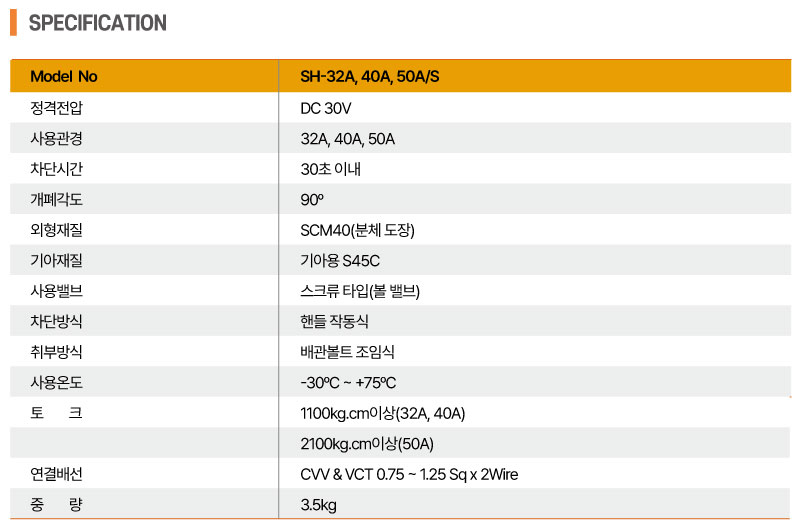The width and height of the screenshot is (800, 530).
Task: Select the "30초 이내" value cell
Action: point(331,169)
